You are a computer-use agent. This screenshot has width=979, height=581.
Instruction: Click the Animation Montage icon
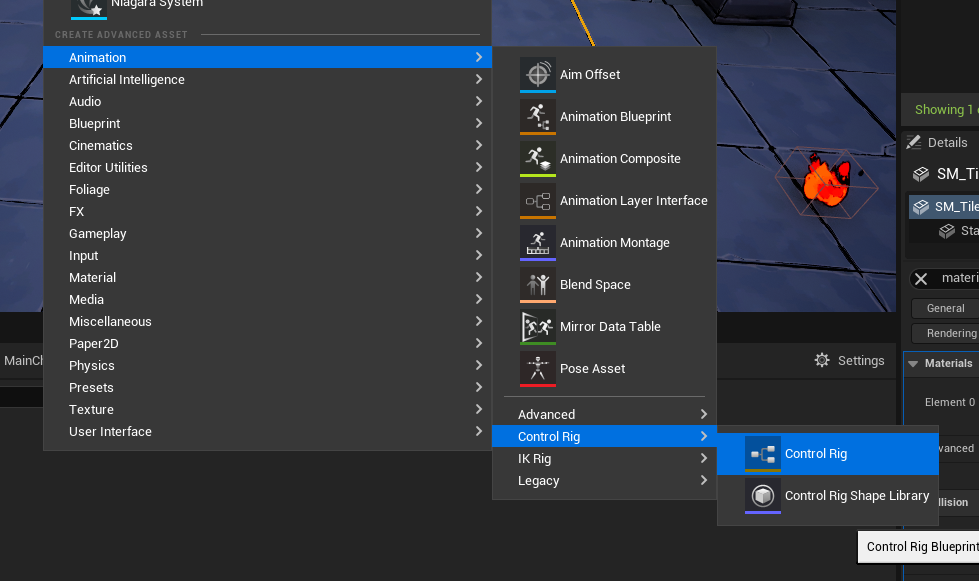(x=538, y=243)
